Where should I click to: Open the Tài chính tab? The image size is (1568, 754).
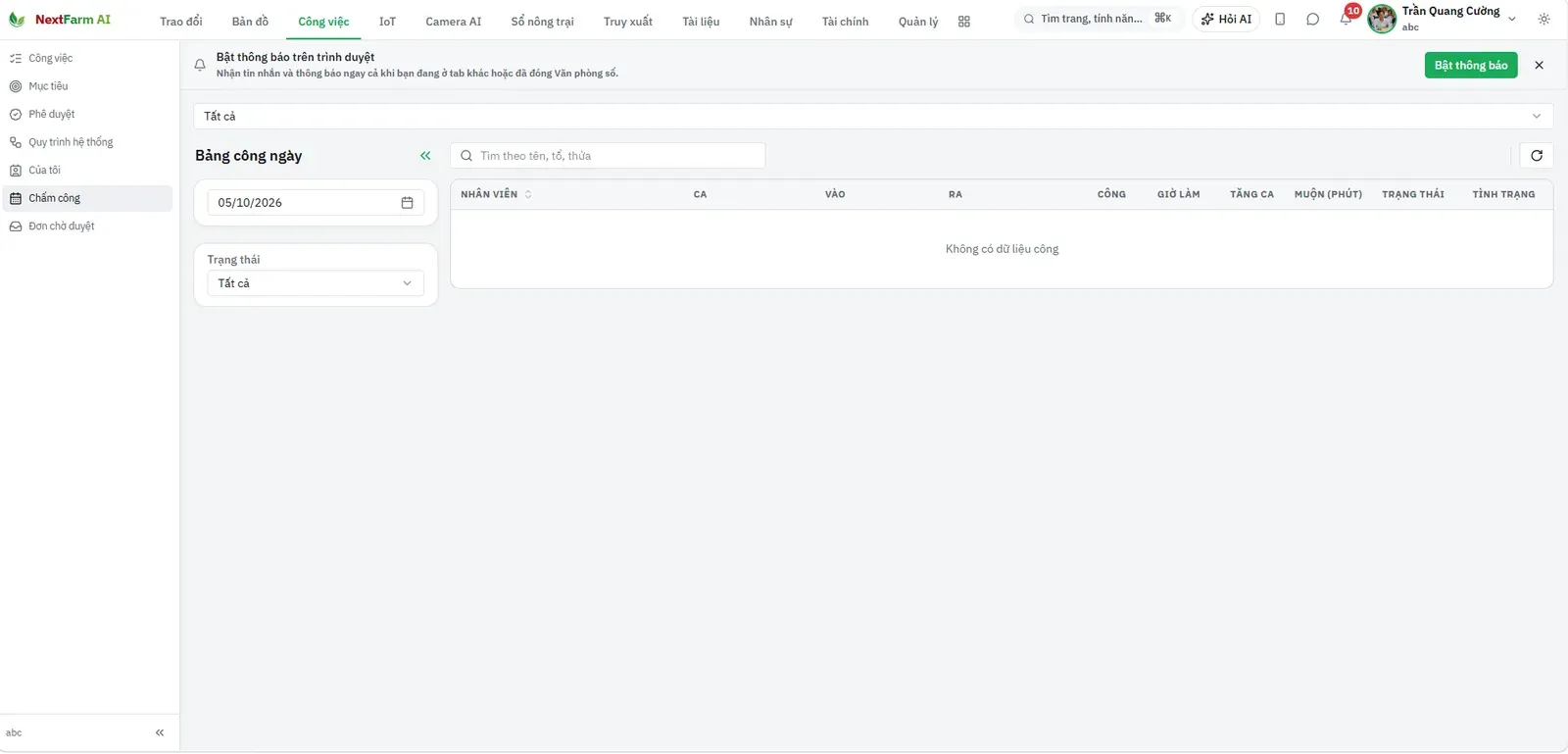tap(845, 22)
